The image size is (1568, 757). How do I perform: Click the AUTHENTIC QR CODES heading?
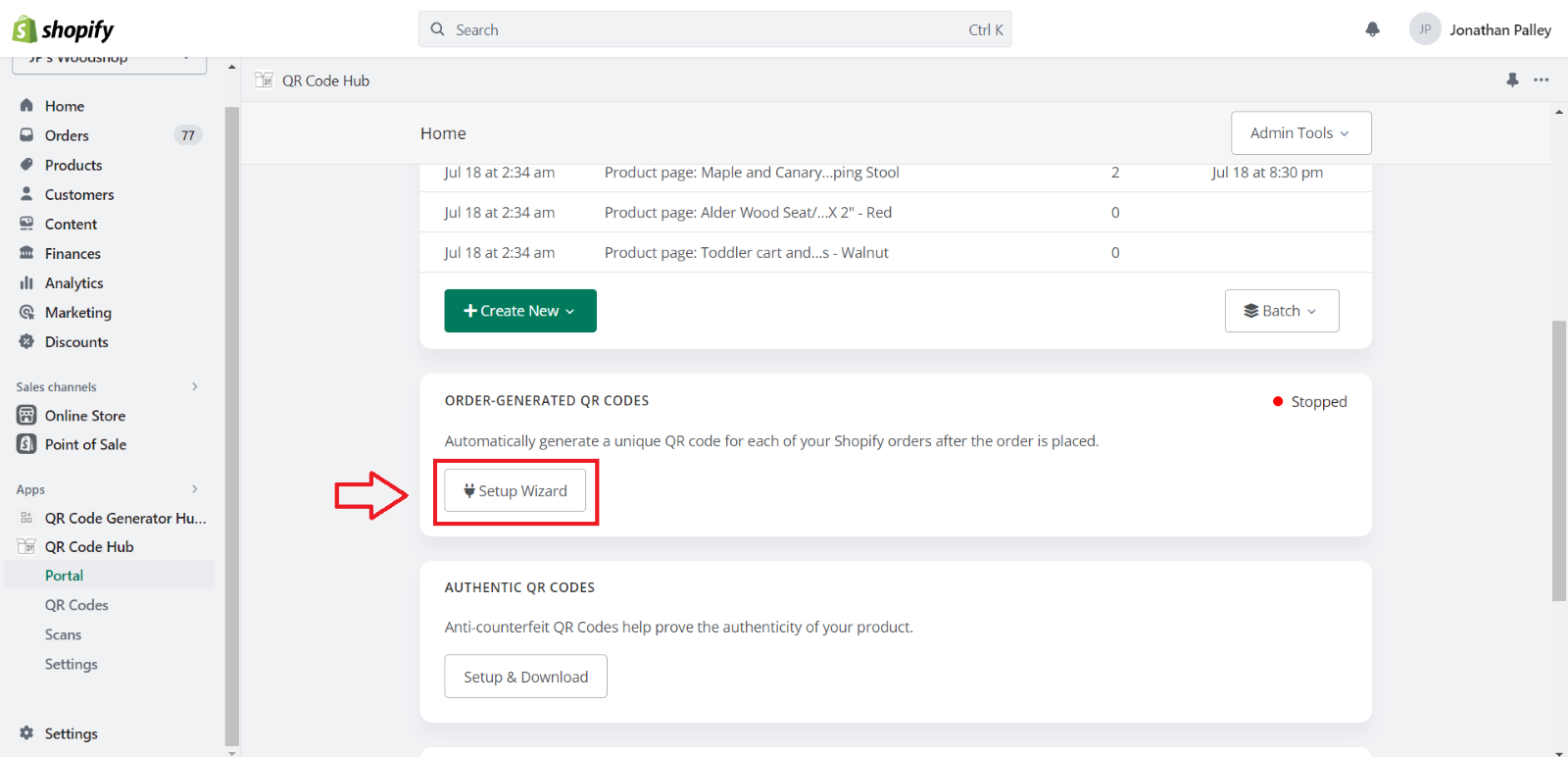coord(519,587)
